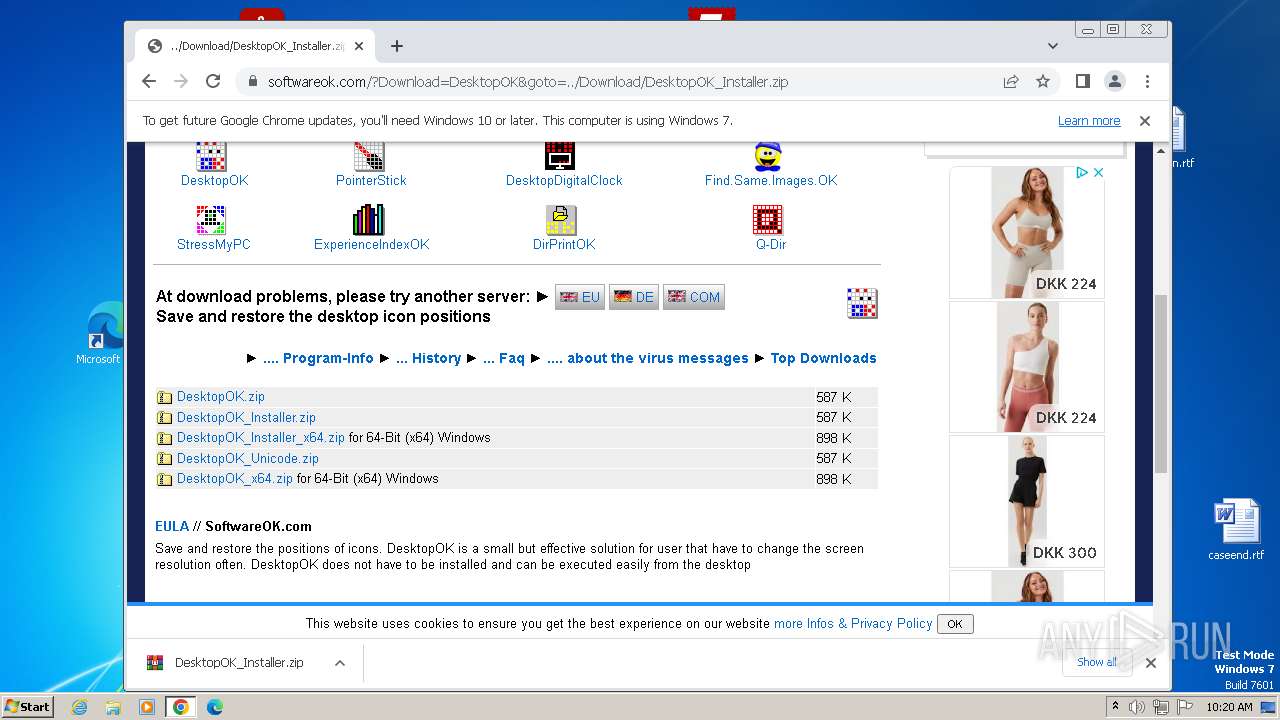Download DesktopOK_x64.zip
This screenshot has height=720, width=1280.
click(x=235, y=479)
